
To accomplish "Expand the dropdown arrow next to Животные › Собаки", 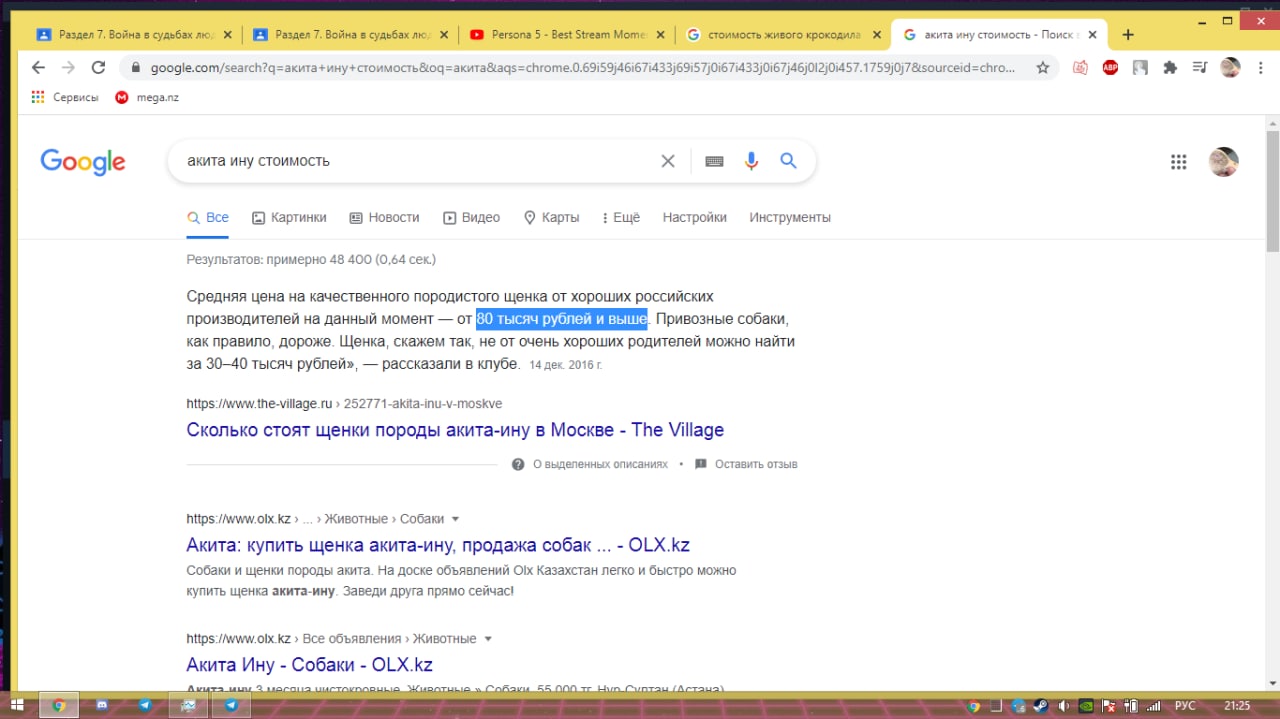I will tap(456, 519).
